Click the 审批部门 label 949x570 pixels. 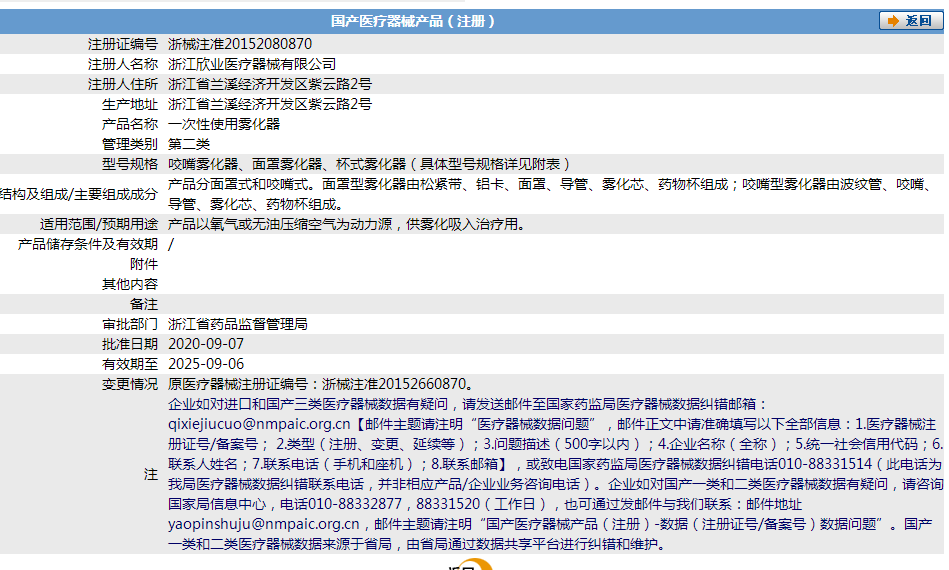pyautogui.click(x=130, y=324)
